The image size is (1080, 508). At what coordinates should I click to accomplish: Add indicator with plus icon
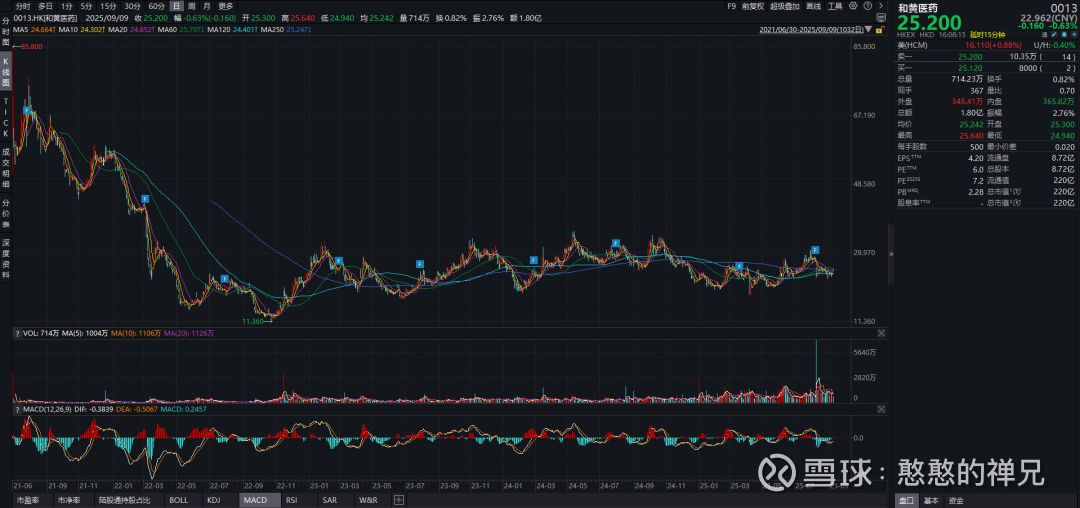[x=398, y=499]
